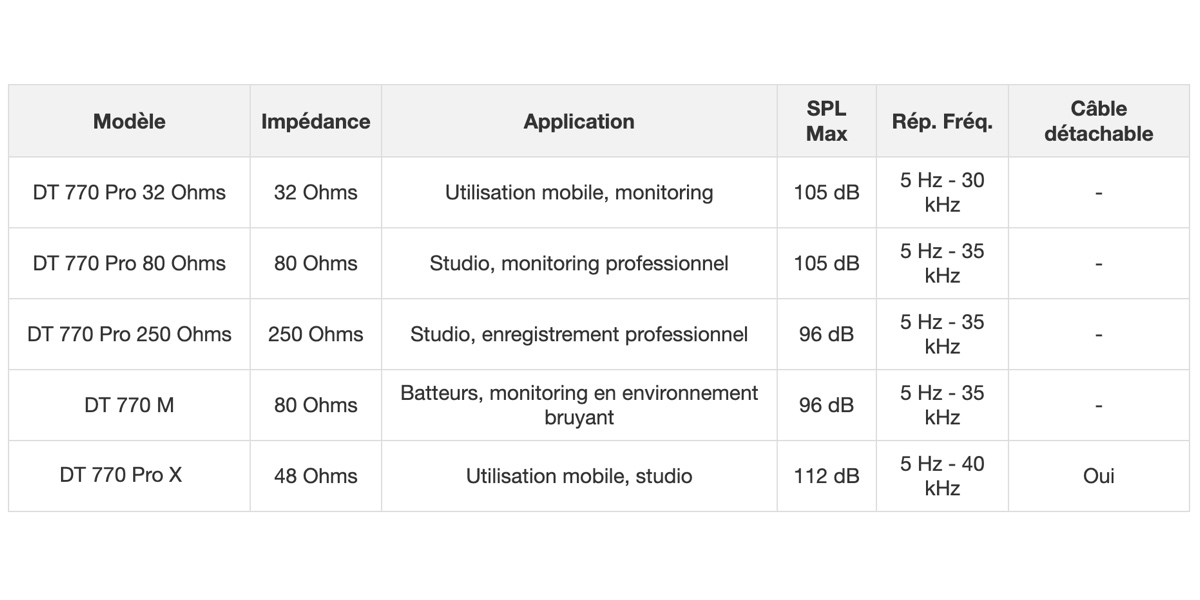The height and width of the screenshot is (600, 1200).
Task: Select 96 dB in DT 770 M row
Action: click(827, 405)
